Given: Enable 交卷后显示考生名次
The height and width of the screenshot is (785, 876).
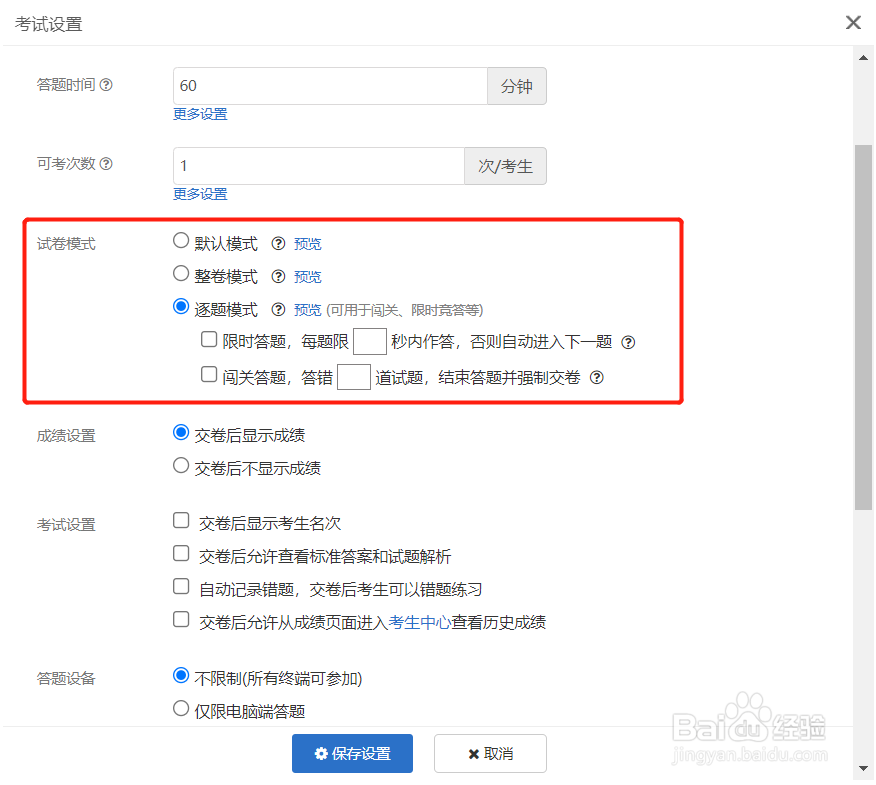Looking at the screenshot, I should pos(181,520).
